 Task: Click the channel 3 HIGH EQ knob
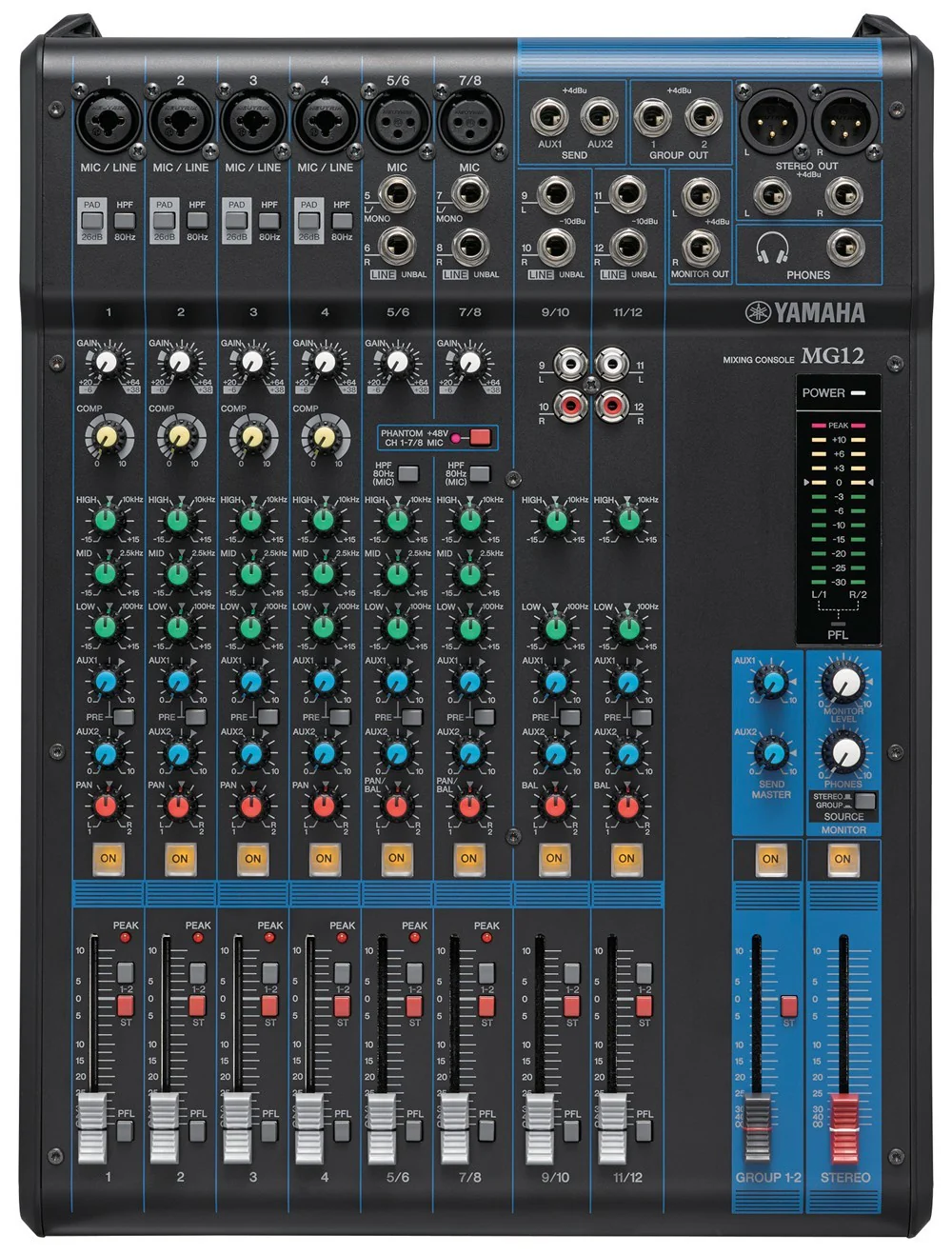(251, 520)
